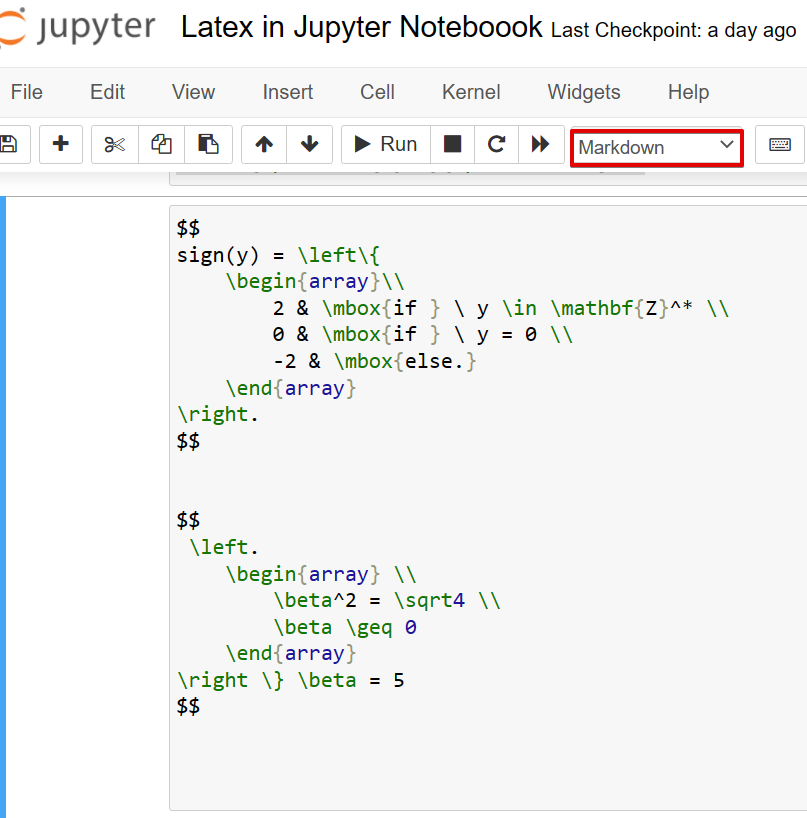Screen dimensions: 807x818
Task: Move the cell up with up-arrow icon
Action: [x=262, y=144]
